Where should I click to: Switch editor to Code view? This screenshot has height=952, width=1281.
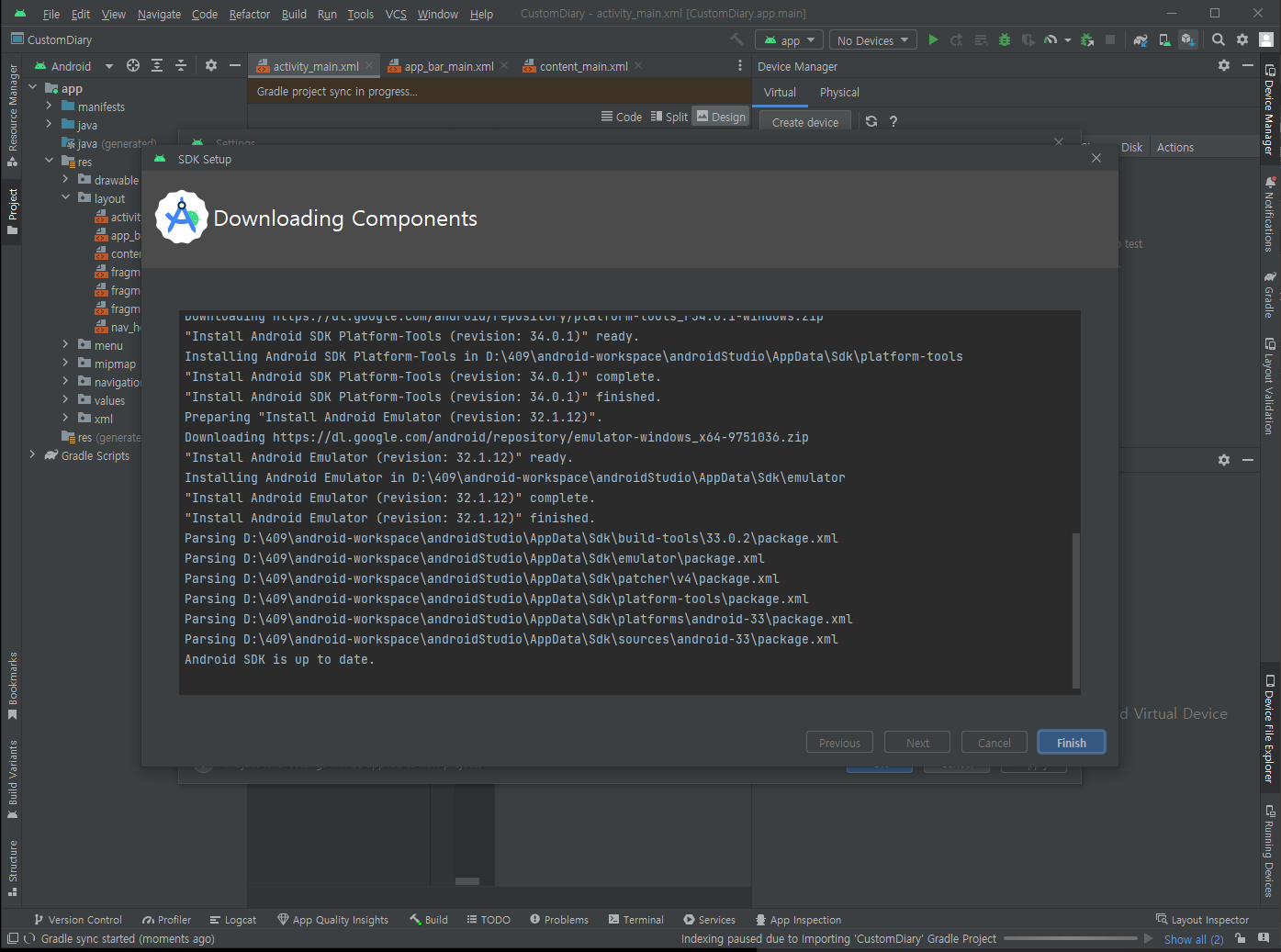pos(622,117)
